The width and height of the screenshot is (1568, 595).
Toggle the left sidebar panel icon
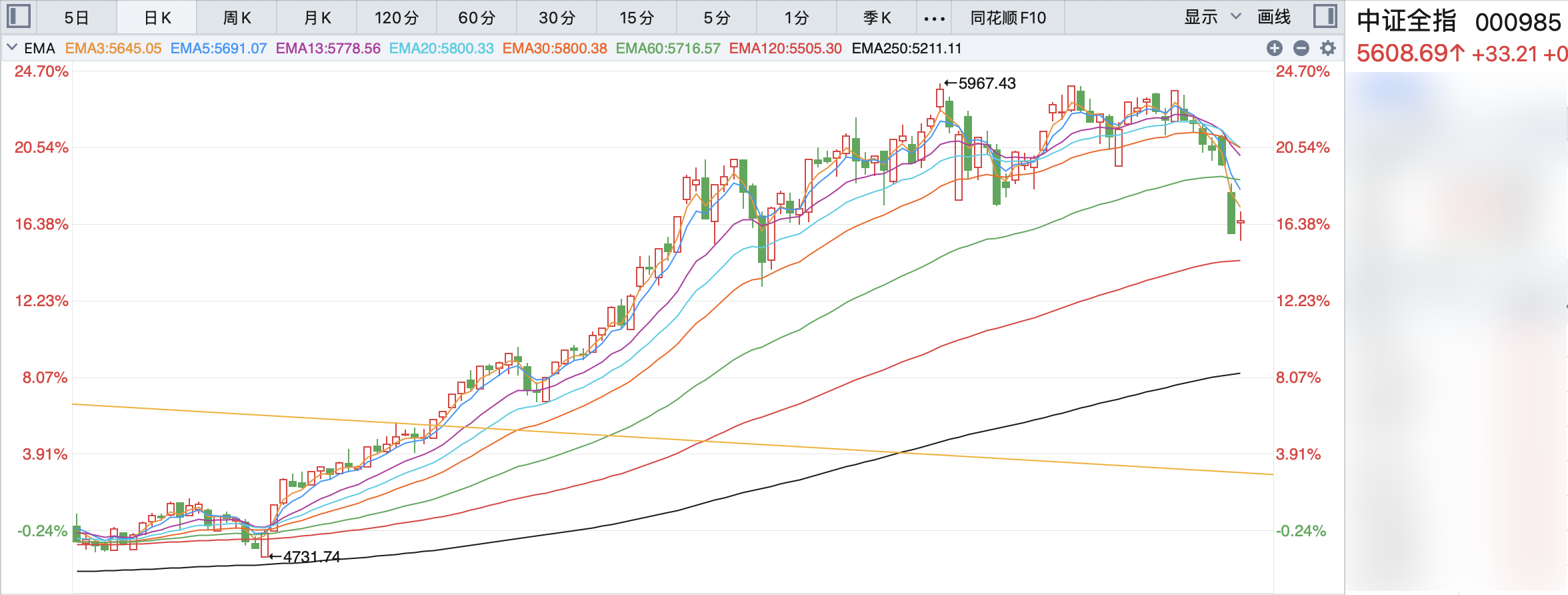click(x=19, y=17)
